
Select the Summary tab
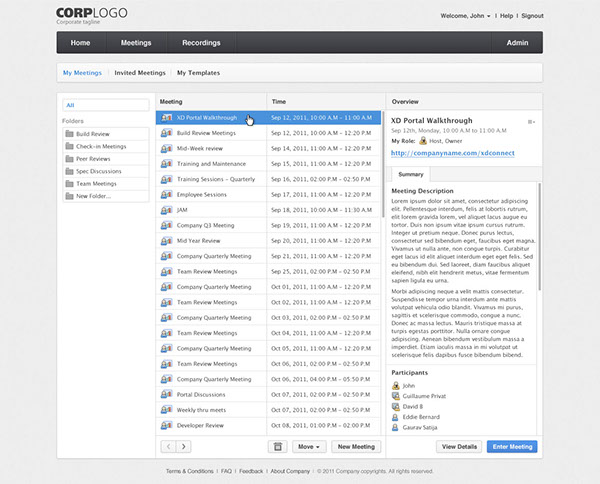pos(411,174)
